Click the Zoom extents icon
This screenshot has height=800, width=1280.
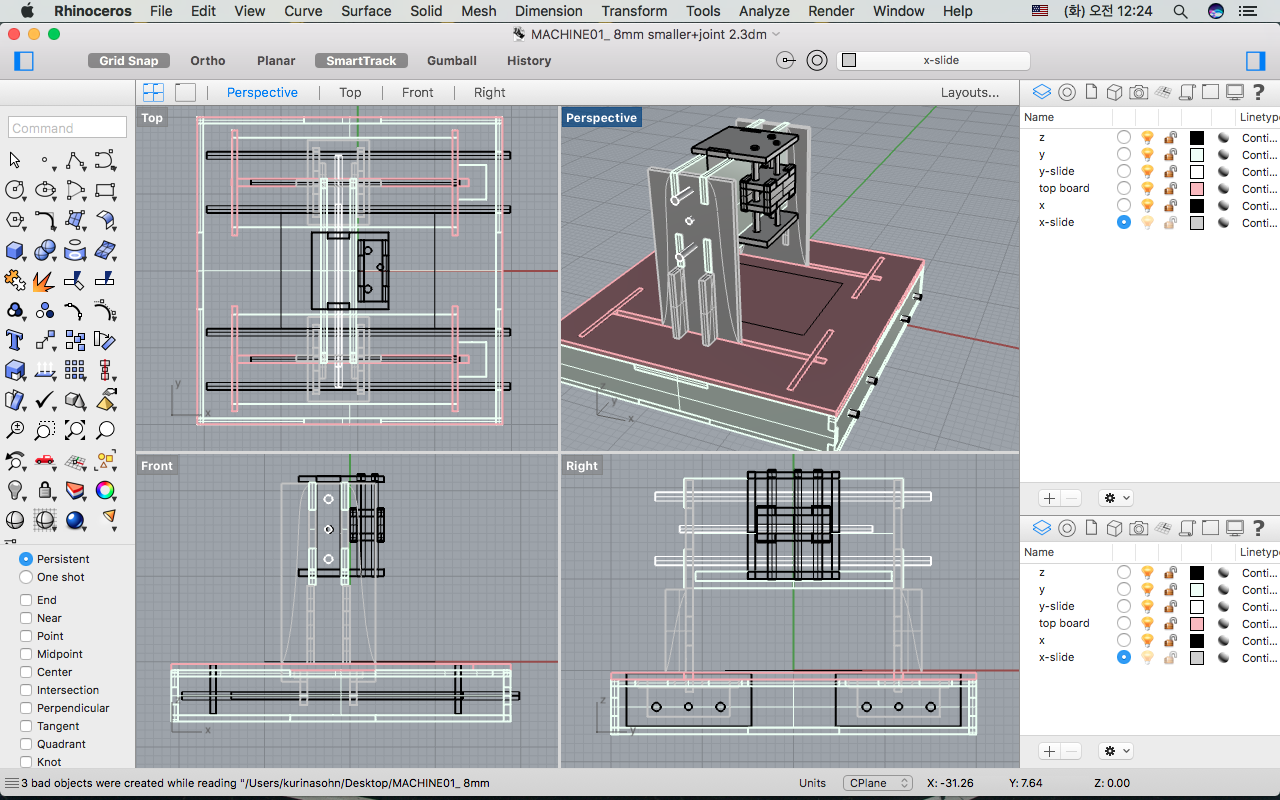(75, 430)
